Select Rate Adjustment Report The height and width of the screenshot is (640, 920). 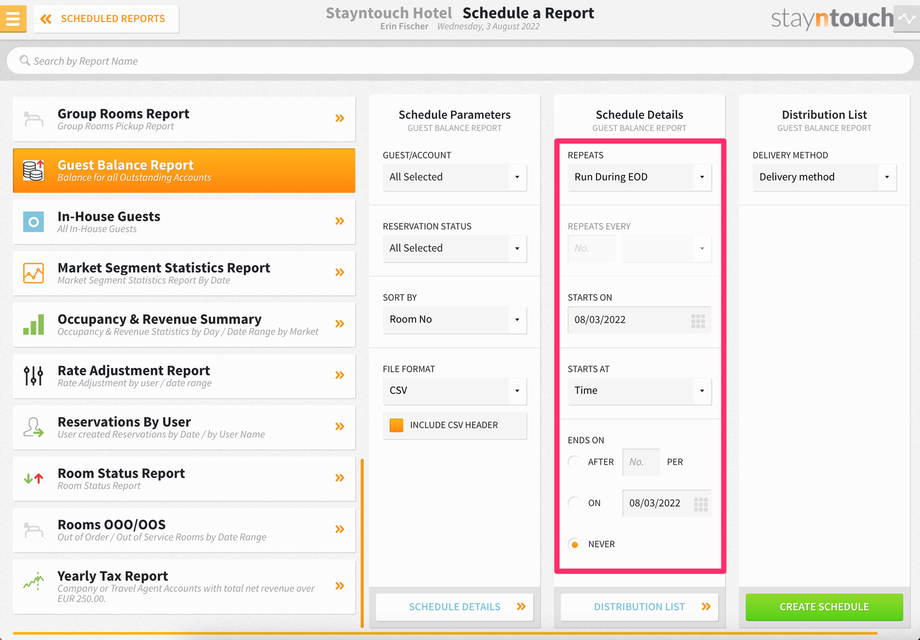click(x=184, y=376)
